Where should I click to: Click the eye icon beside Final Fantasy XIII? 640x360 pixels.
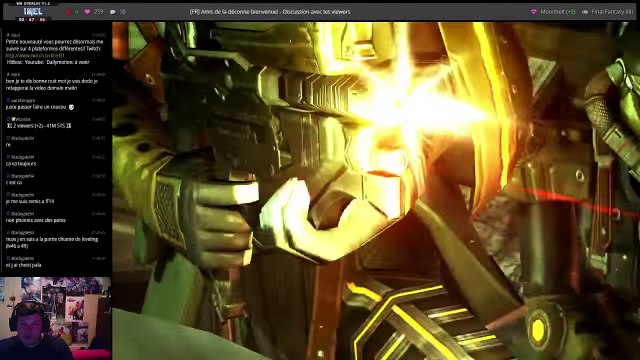coord(585,12)
